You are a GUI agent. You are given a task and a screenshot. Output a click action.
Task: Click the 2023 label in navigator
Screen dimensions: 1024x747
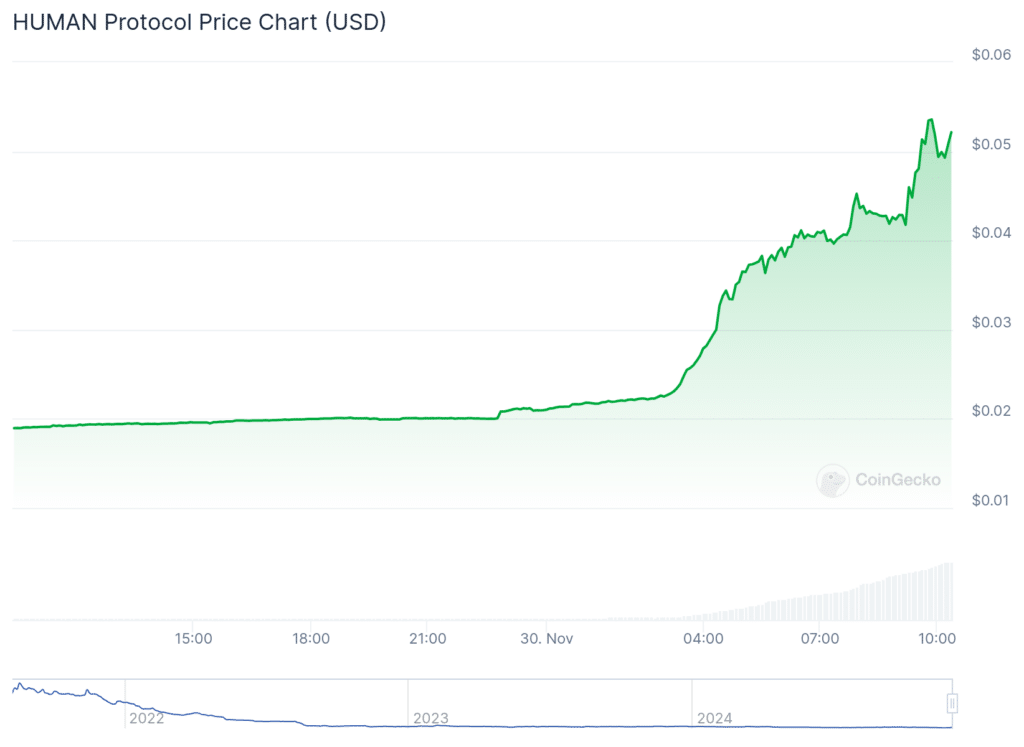(430, 718)
